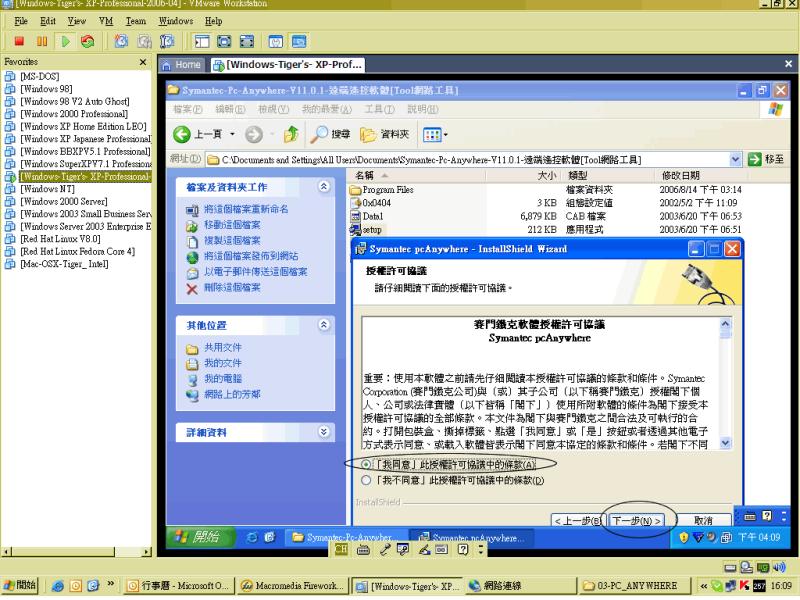The image size is (800, 600).
Task: Click the VMware Revert to Snapshot icon
Action: (x=144, y=41)
